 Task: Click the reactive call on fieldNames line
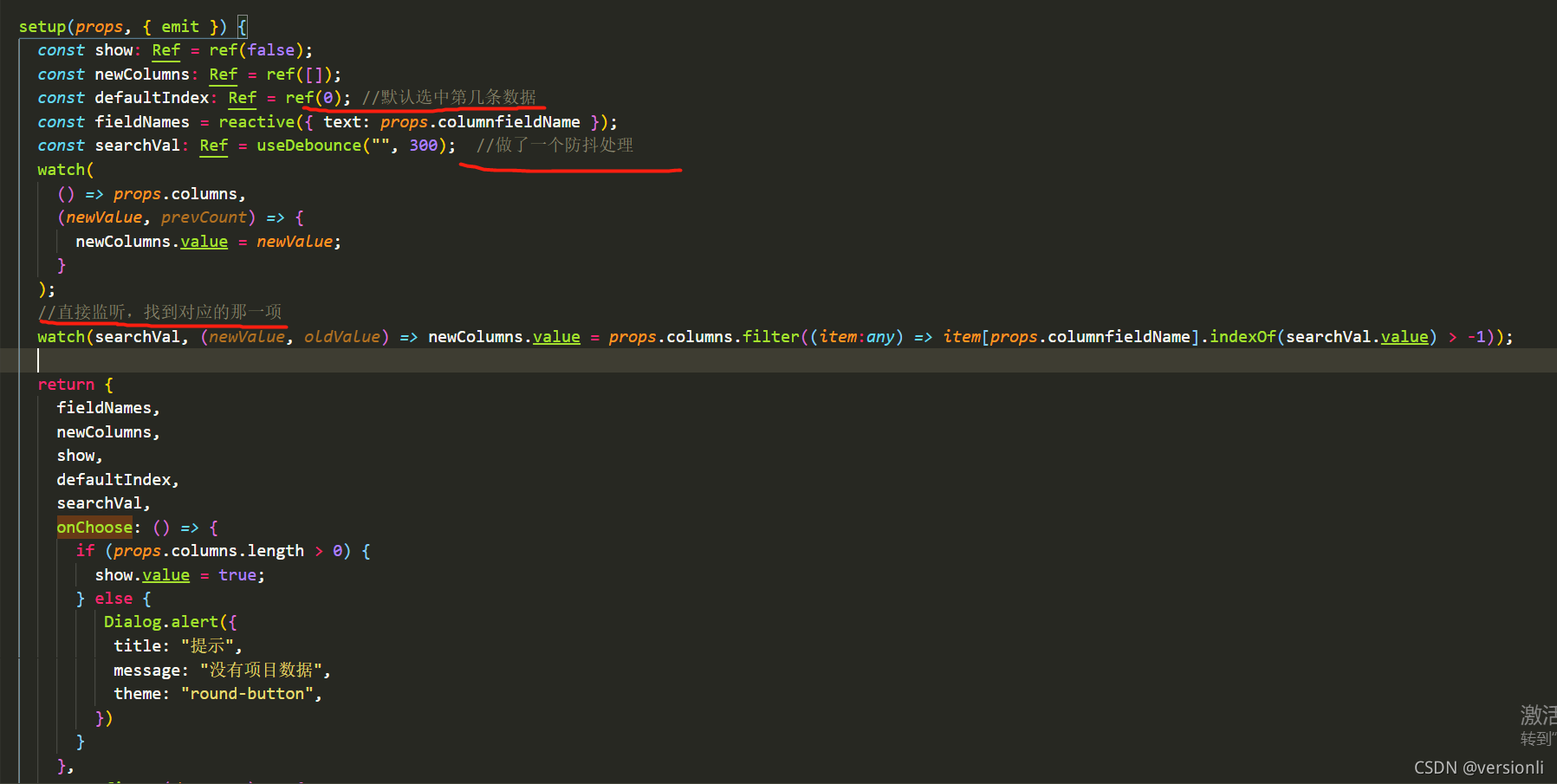tap(256, 121)
